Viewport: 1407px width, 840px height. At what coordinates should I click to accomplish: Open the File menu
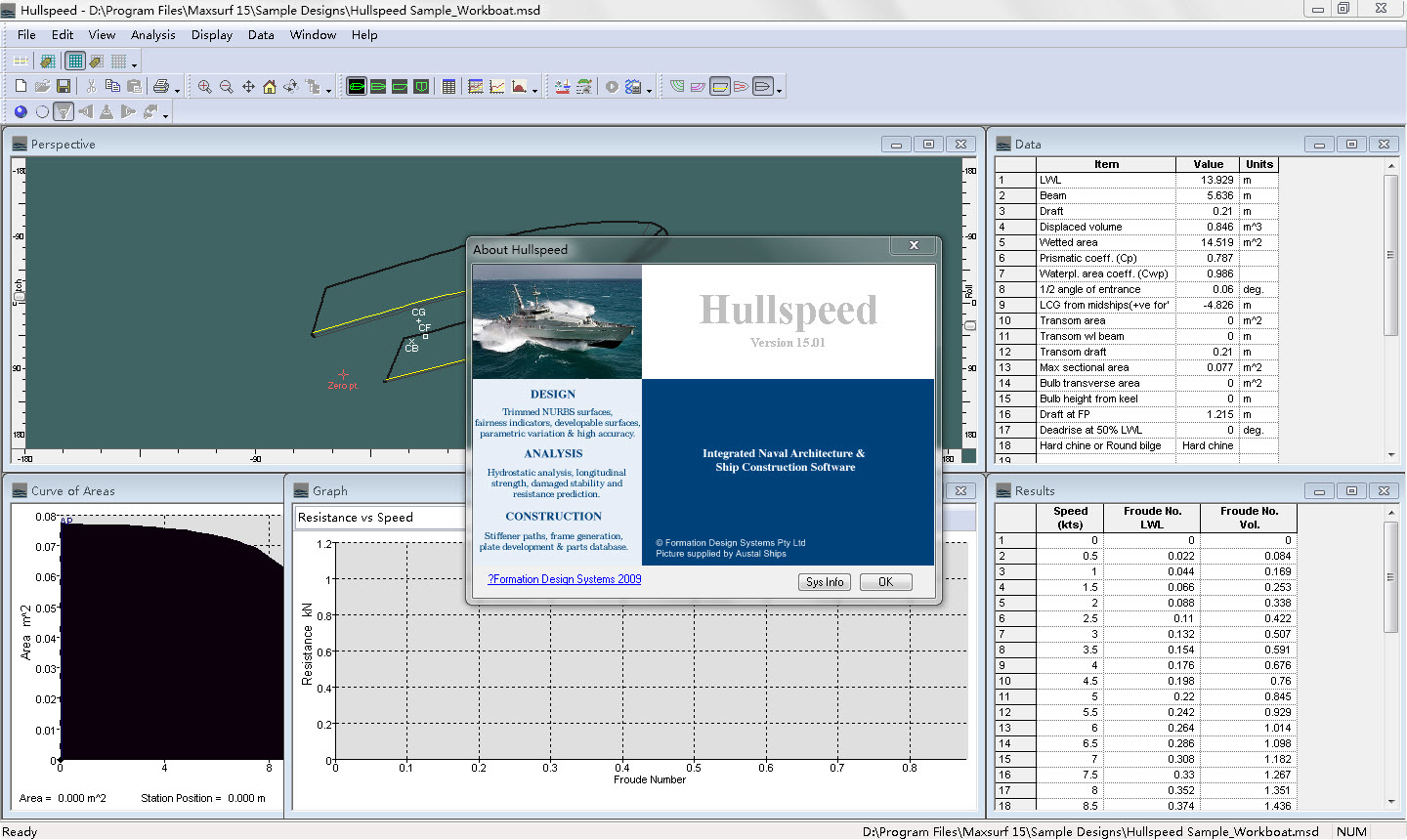pos(26,34)
